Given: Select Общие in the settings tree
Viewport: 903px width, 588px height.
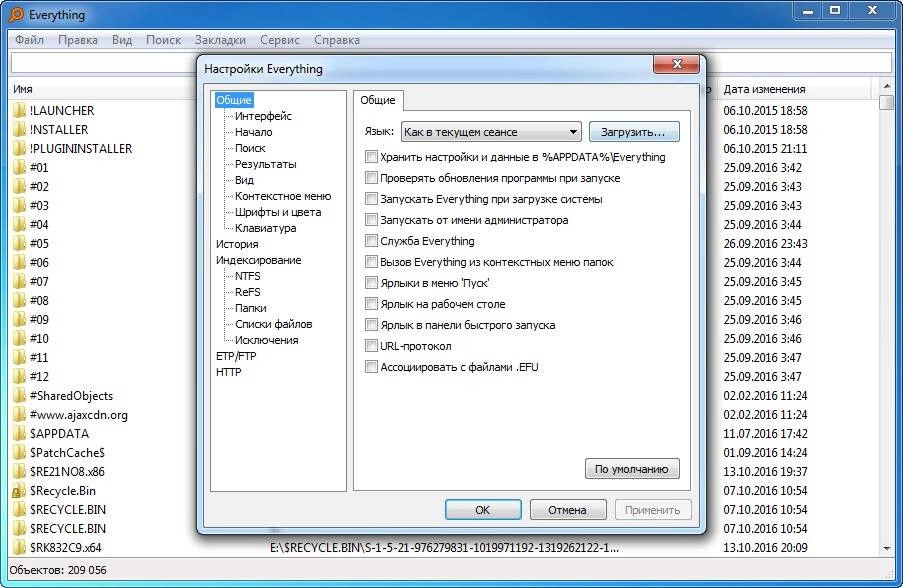Looking at the screenshot, I should [234, 100].
